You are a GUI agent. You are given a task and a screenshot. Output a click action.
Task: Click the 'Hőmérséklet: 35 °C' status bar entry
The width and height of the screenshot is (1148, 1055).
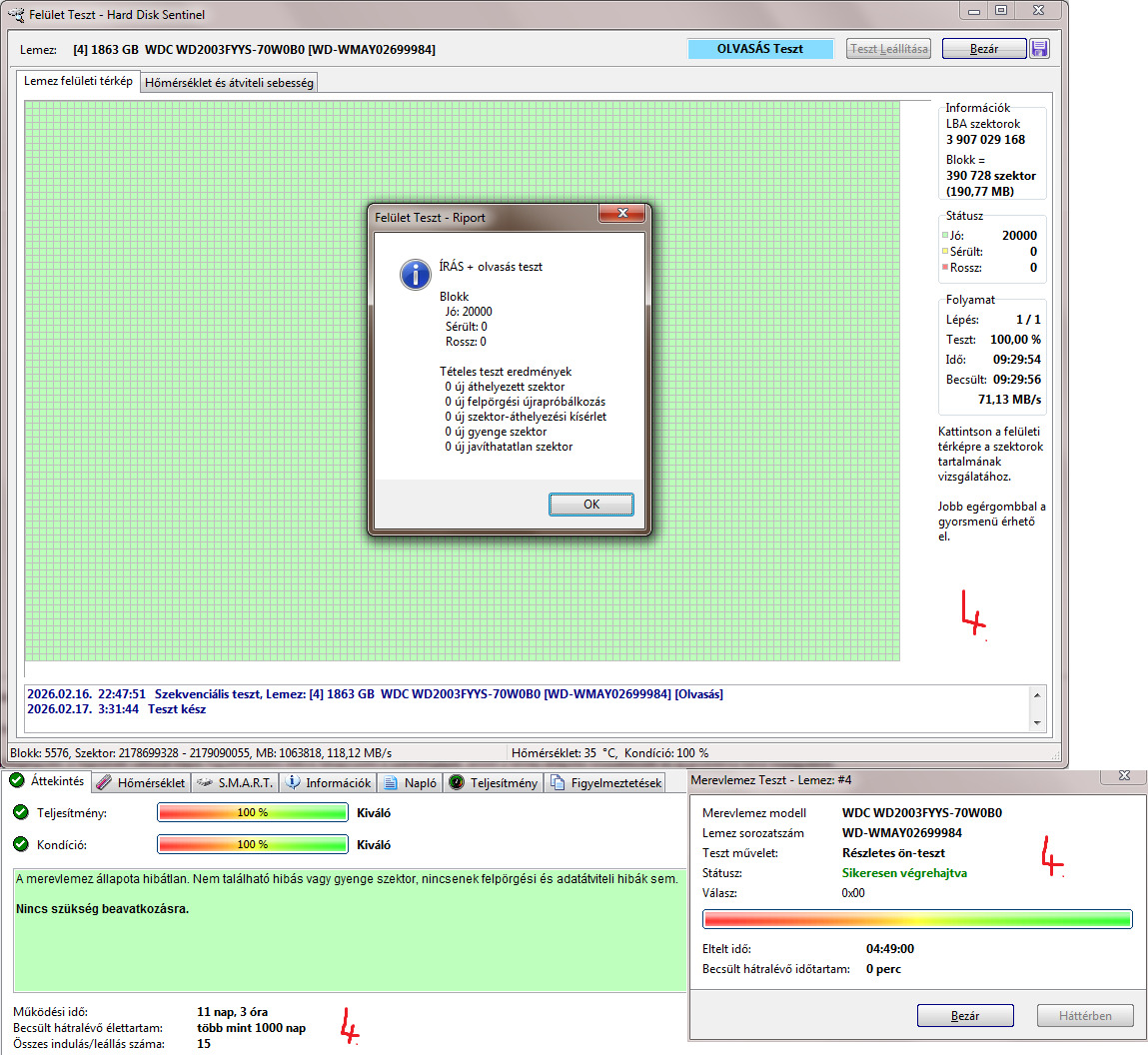pyautogui.click(x=564, y=752)
